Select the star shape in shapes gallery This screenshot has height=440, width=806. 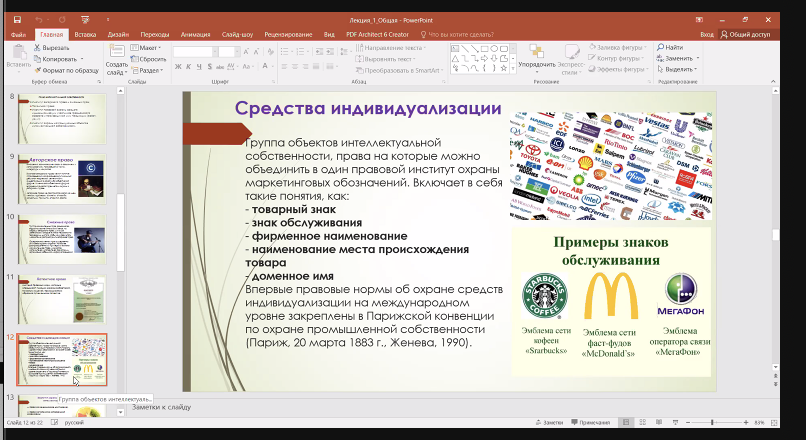(x=504, y=68)
